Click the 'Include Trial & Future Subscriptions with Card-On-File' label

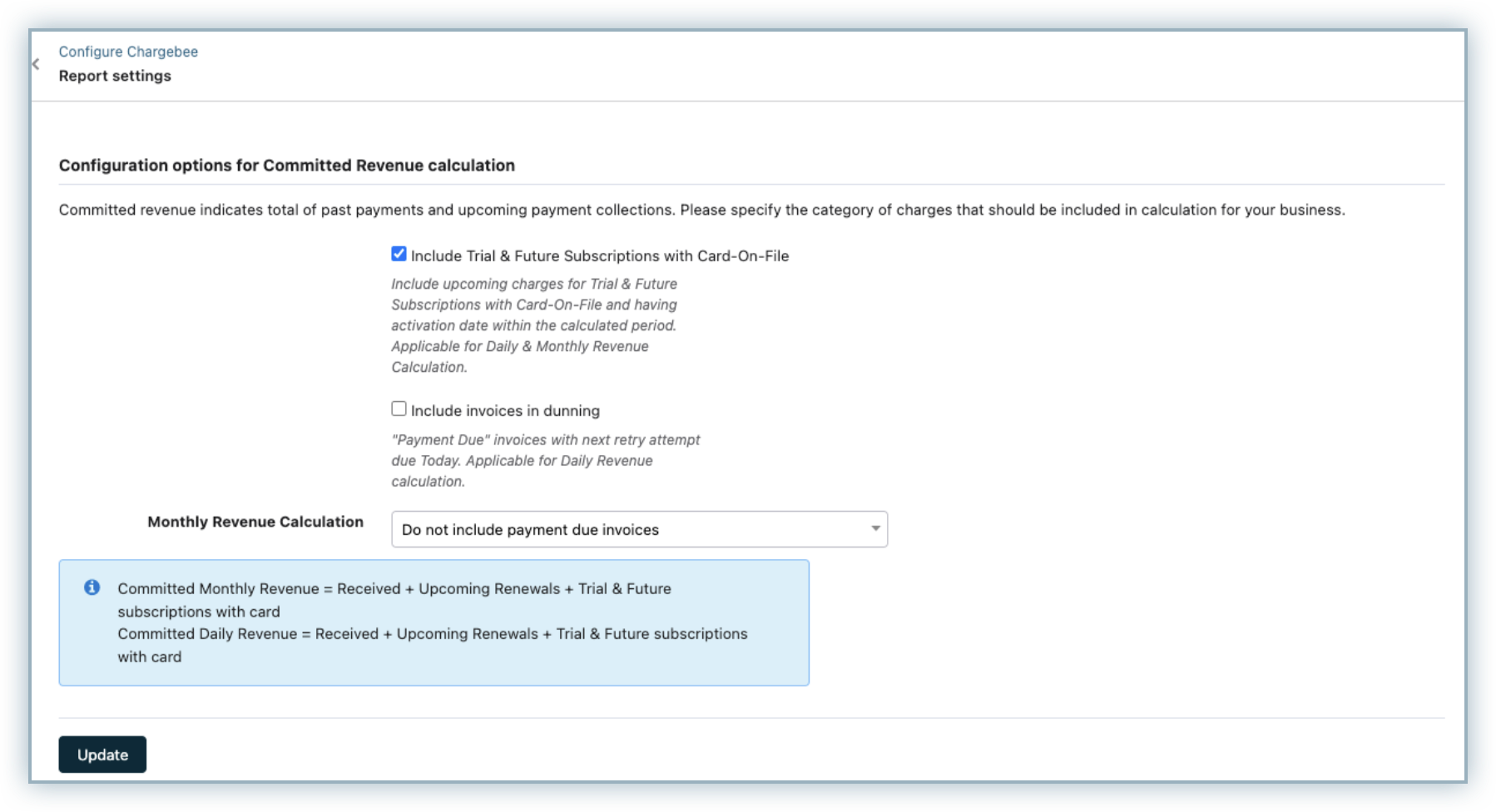click(599, 256)
